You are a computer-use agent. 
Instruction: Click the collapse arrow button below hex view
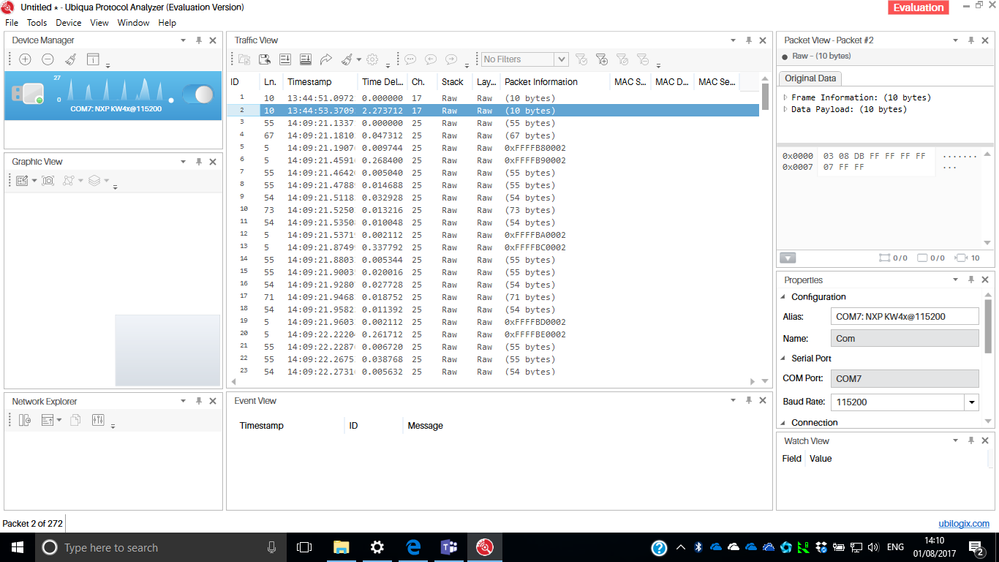click(x=788, y=258)
